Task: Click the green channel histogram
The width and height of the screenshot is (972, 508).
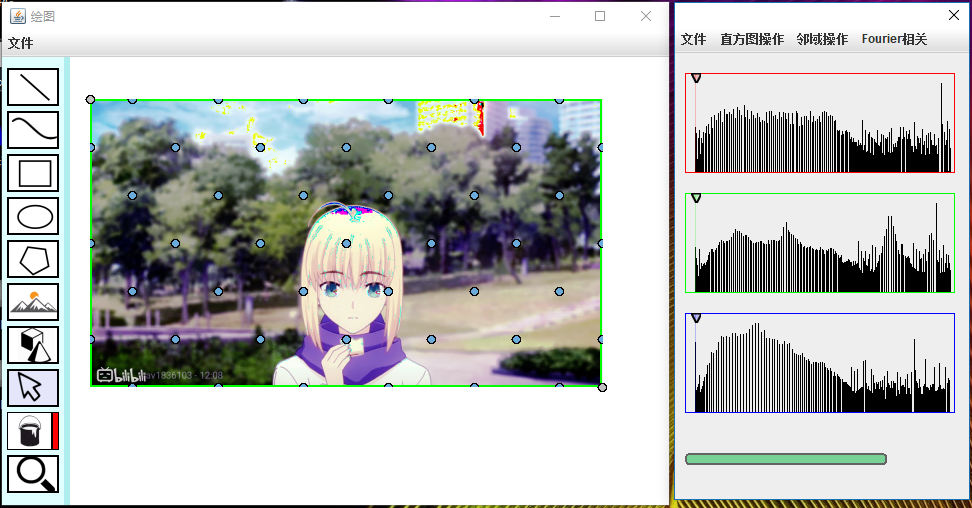Action: (820, 243)
